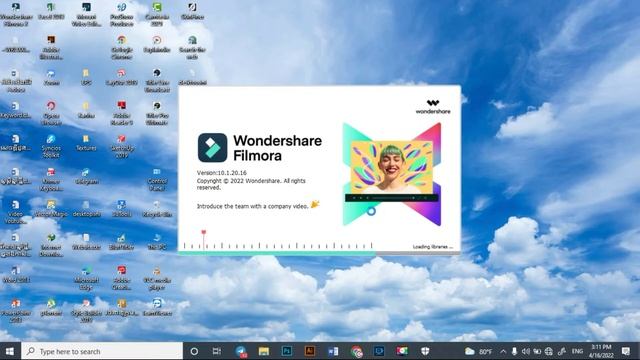Click the green loading progress bar
640x360 pixels.
(x=277, y=253)
